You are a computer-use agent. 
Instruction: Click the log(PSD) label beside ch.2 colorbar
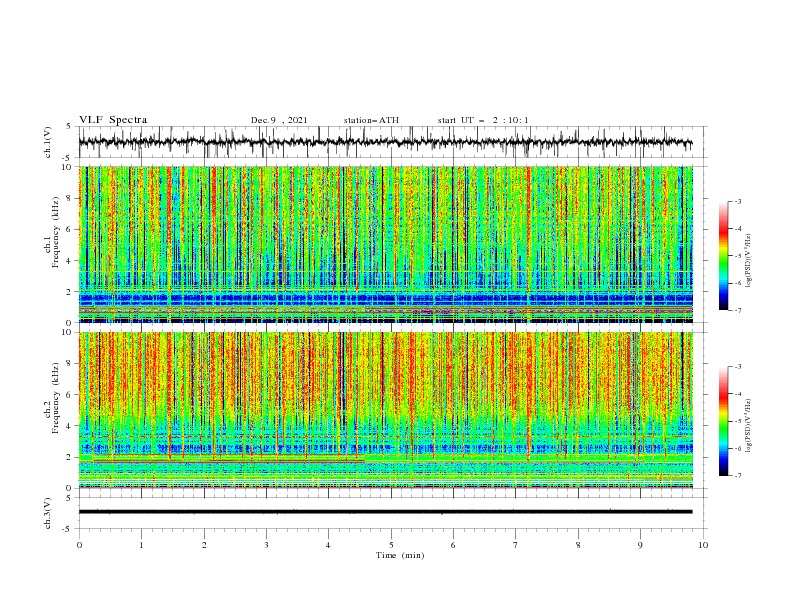coord(749,426)
